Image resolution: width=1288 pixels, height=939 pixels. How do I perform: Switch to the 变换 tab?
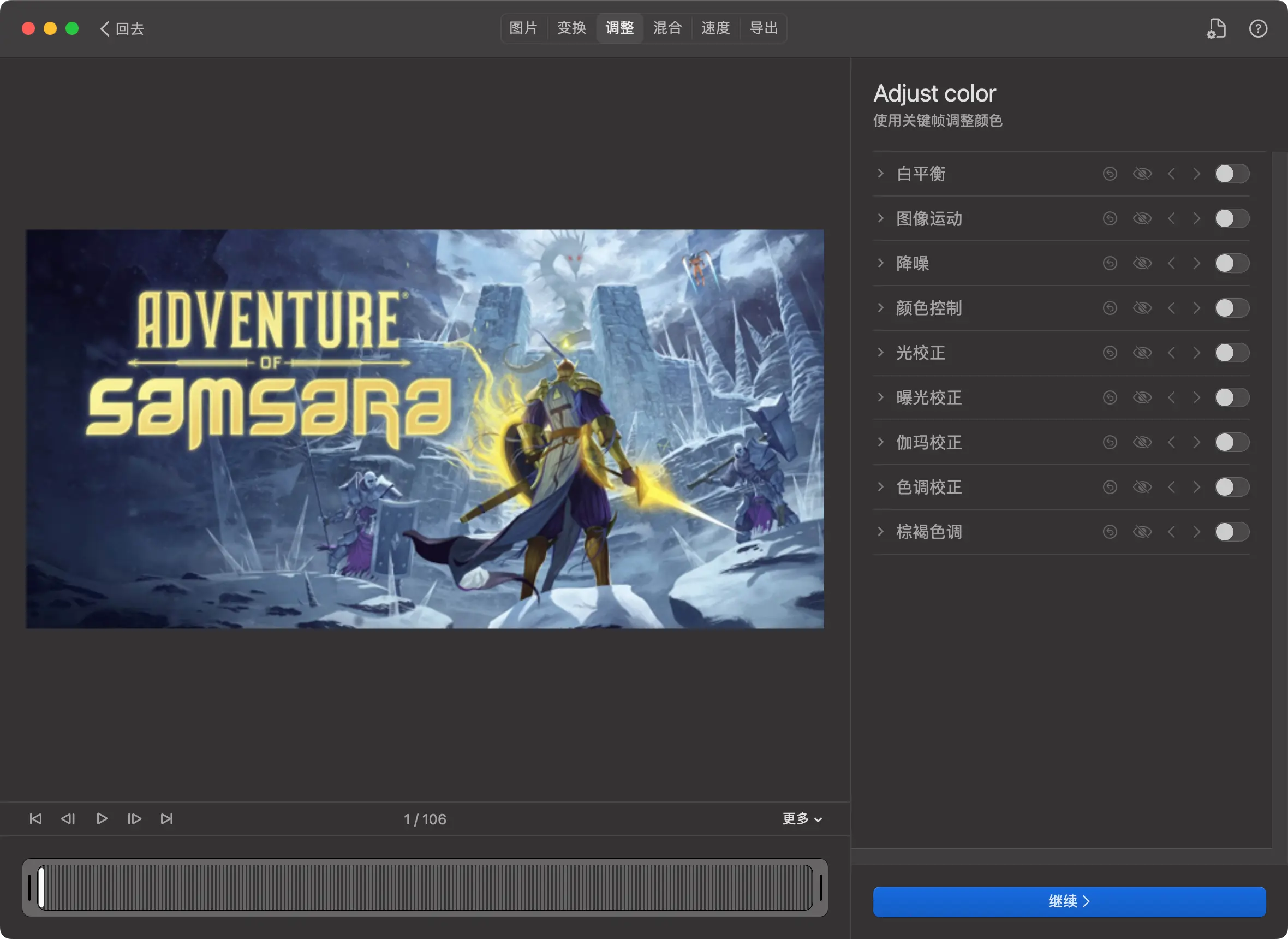click(571, 28)
